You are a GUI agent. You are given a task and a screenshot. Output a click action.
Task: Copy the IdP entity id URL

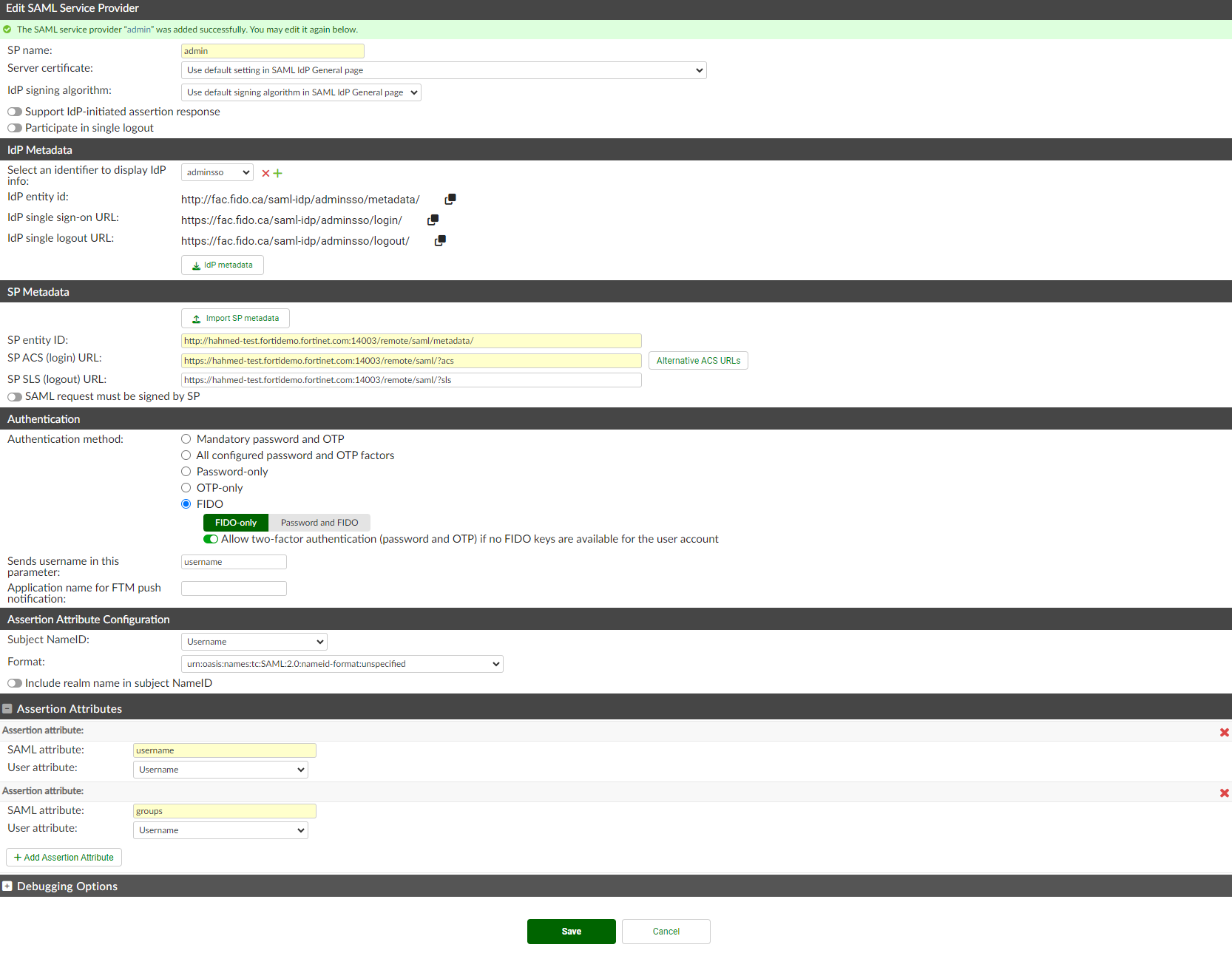(450, 198)
